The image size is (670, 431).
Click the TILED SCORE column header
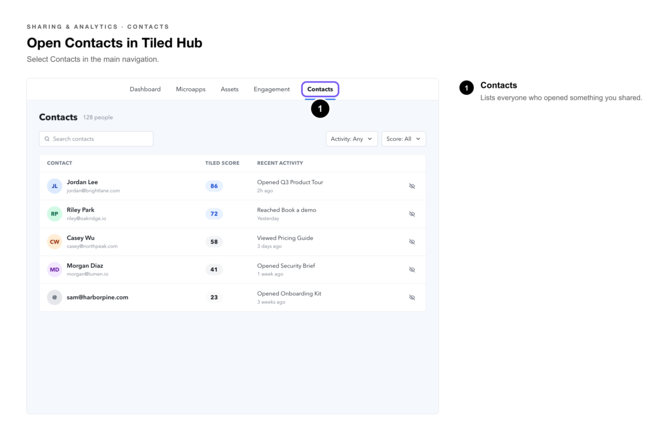222,163
